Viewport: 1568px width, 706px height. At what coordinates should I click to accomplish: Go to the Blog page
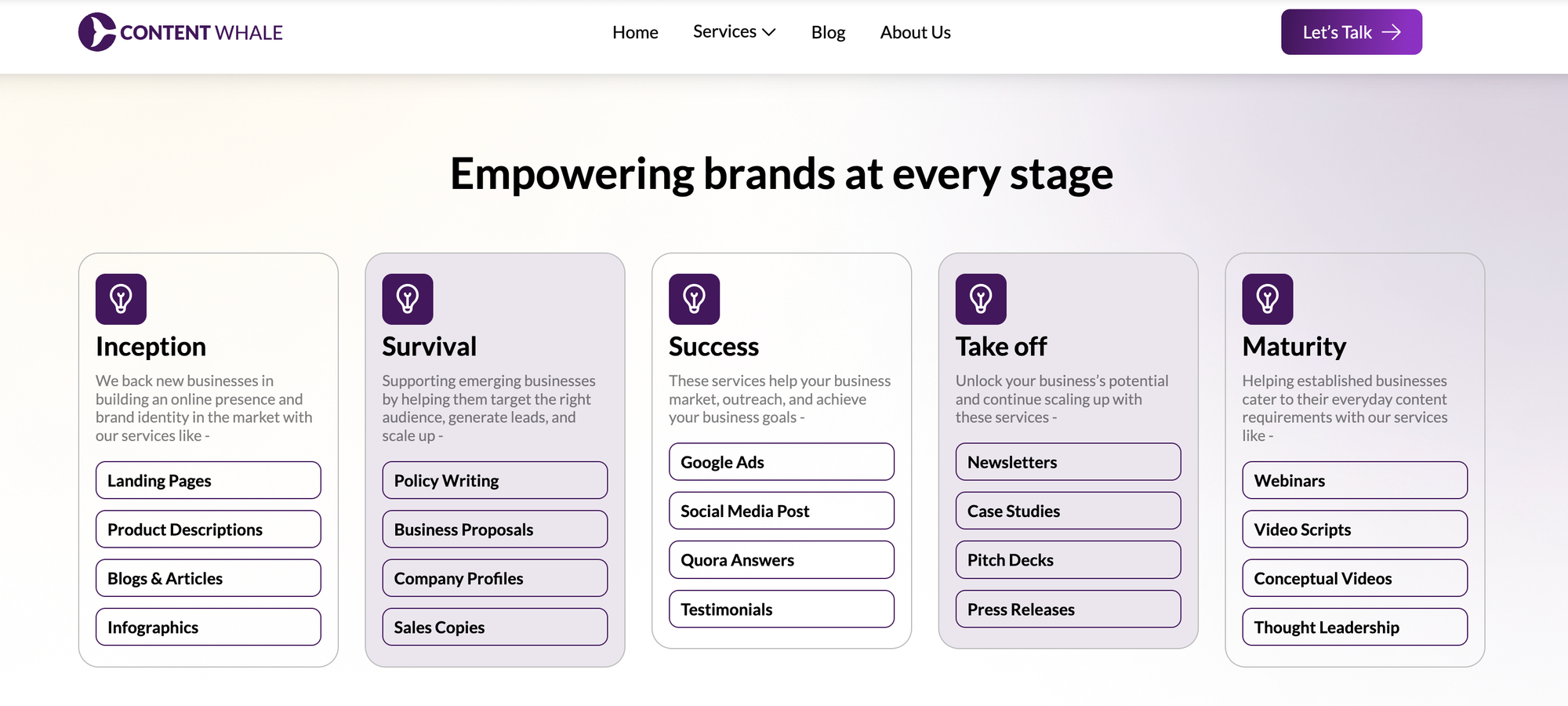(x=828, y=32)
